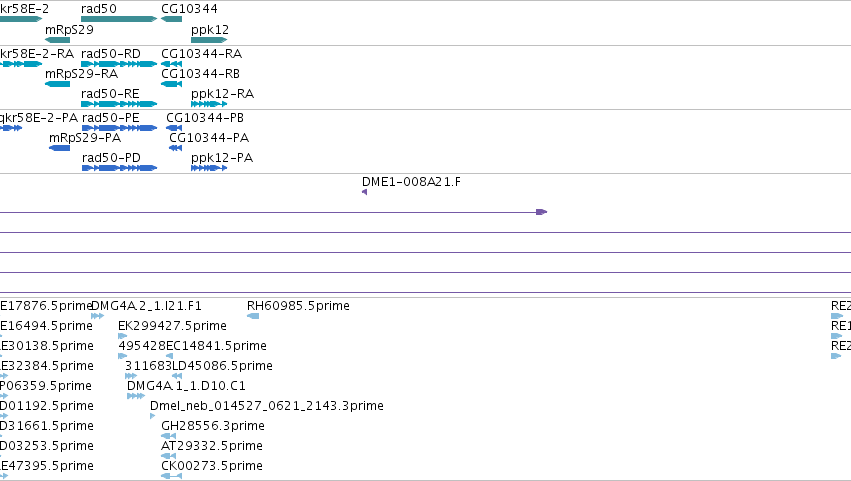Image resolution: width=851 pixels, height=481 pixels.
Task: Click the D03253.5prime label text
Action: pyautogui.click(x=47, y=446)
